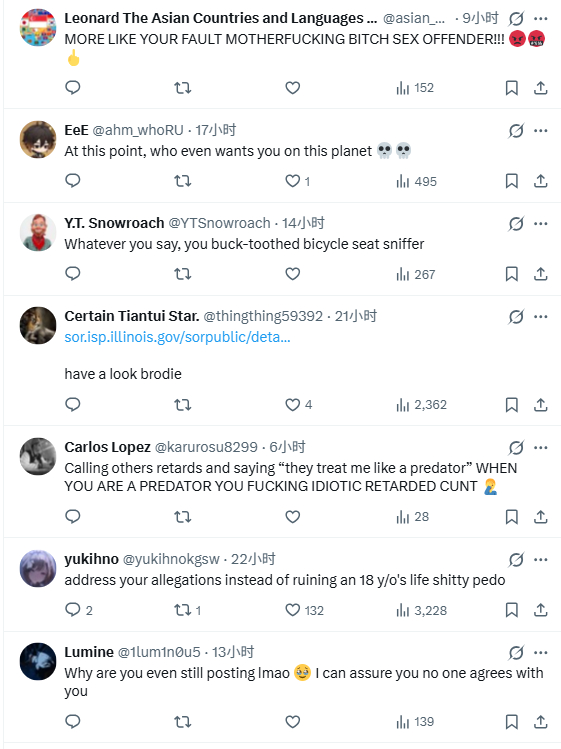Share Certain Tiantui Star's tweet
The width and height of the screenshot is (561, 749).
(540, 405)
